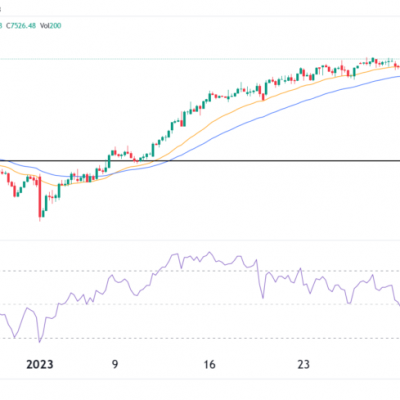The image size is (400, 400).
Task: Click the C7526.48 close price value
Action: [x=21, y=26]
